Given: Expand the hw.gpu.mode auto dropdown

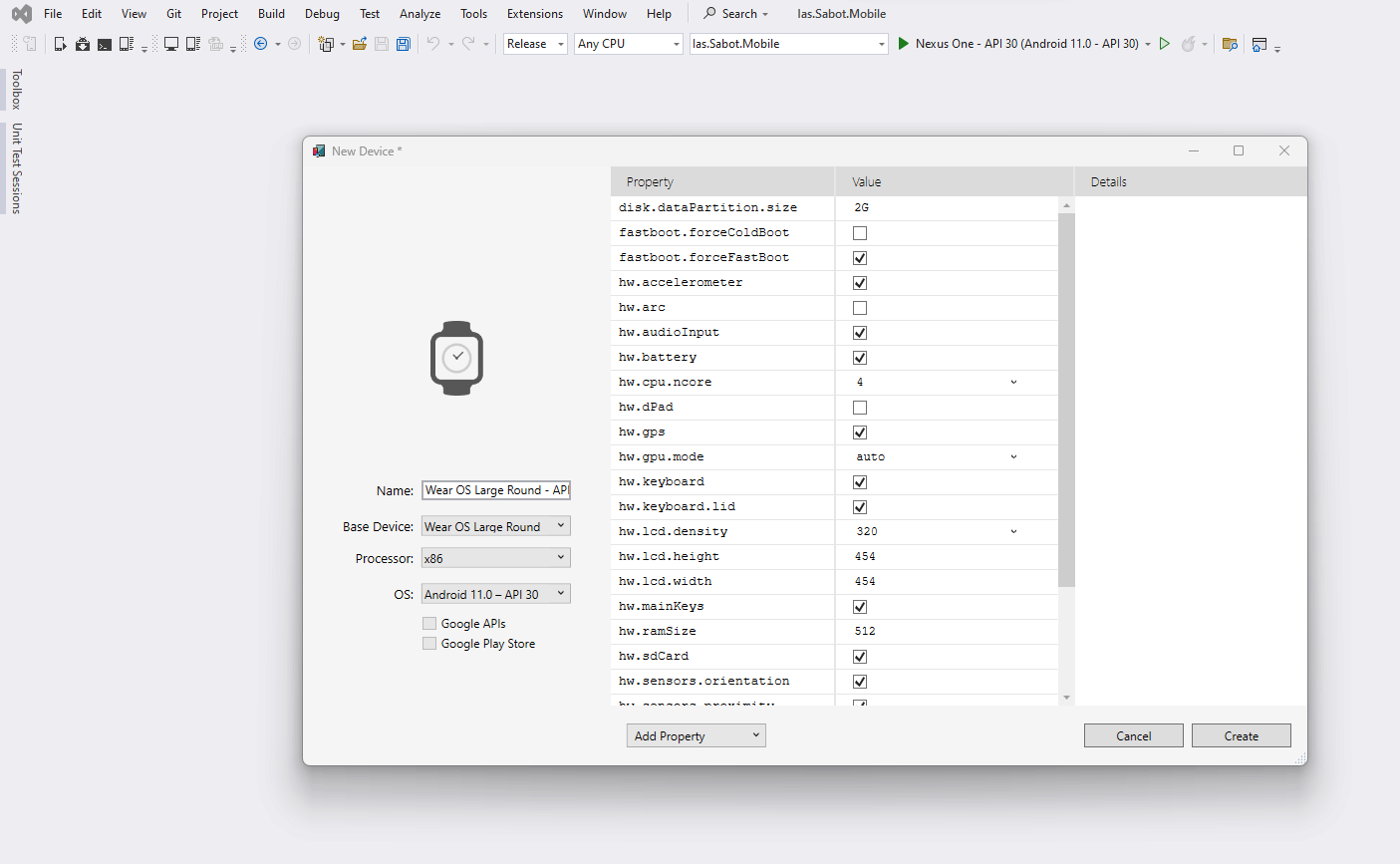Looking at the screenshot, I should pyautogui.click(x=1013, y=457).
